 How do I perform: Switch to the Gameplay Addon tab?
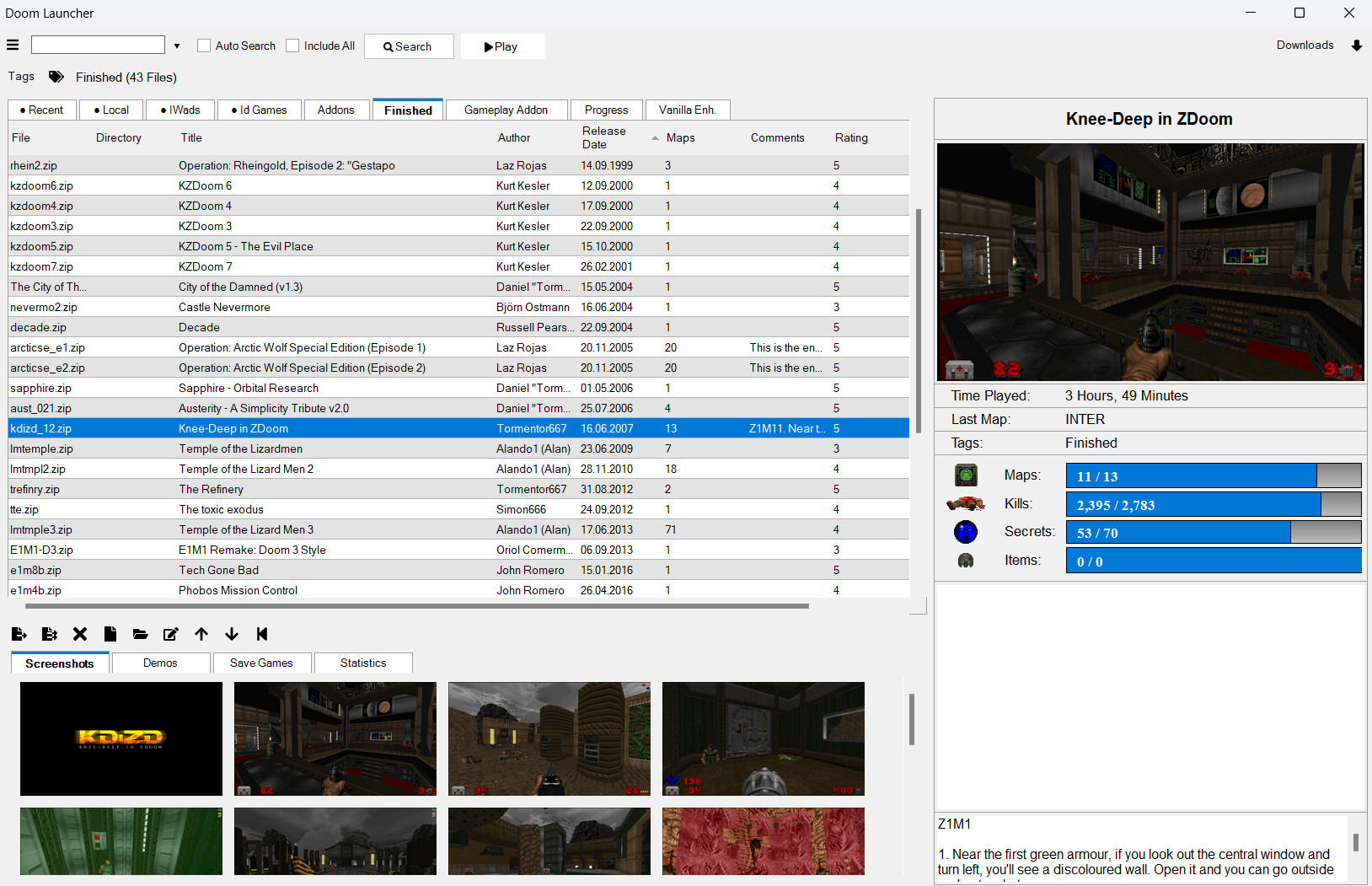506,110
